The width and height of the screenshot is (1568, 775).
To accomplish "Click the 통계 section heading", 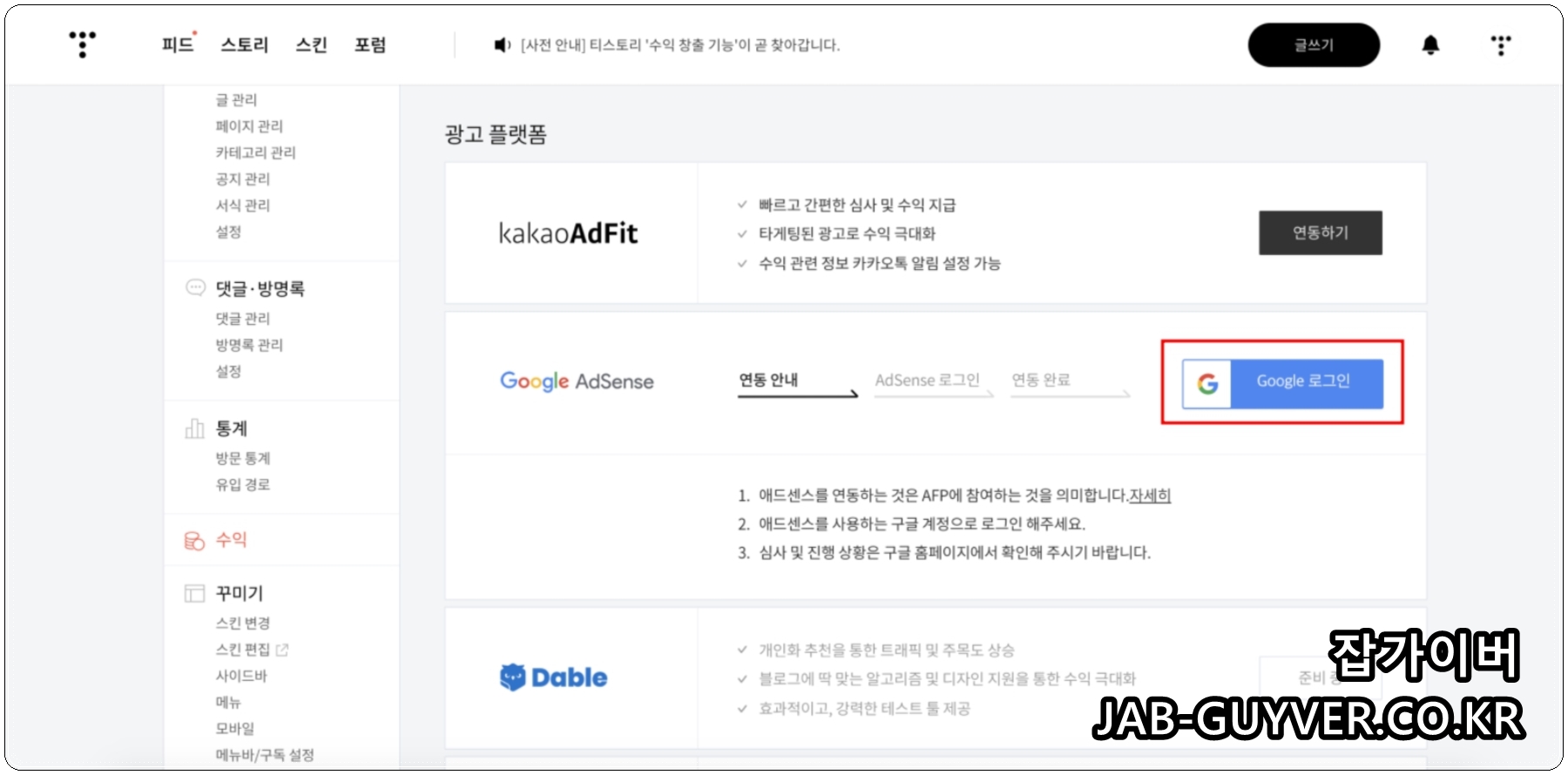I will (x=232, y=428).
